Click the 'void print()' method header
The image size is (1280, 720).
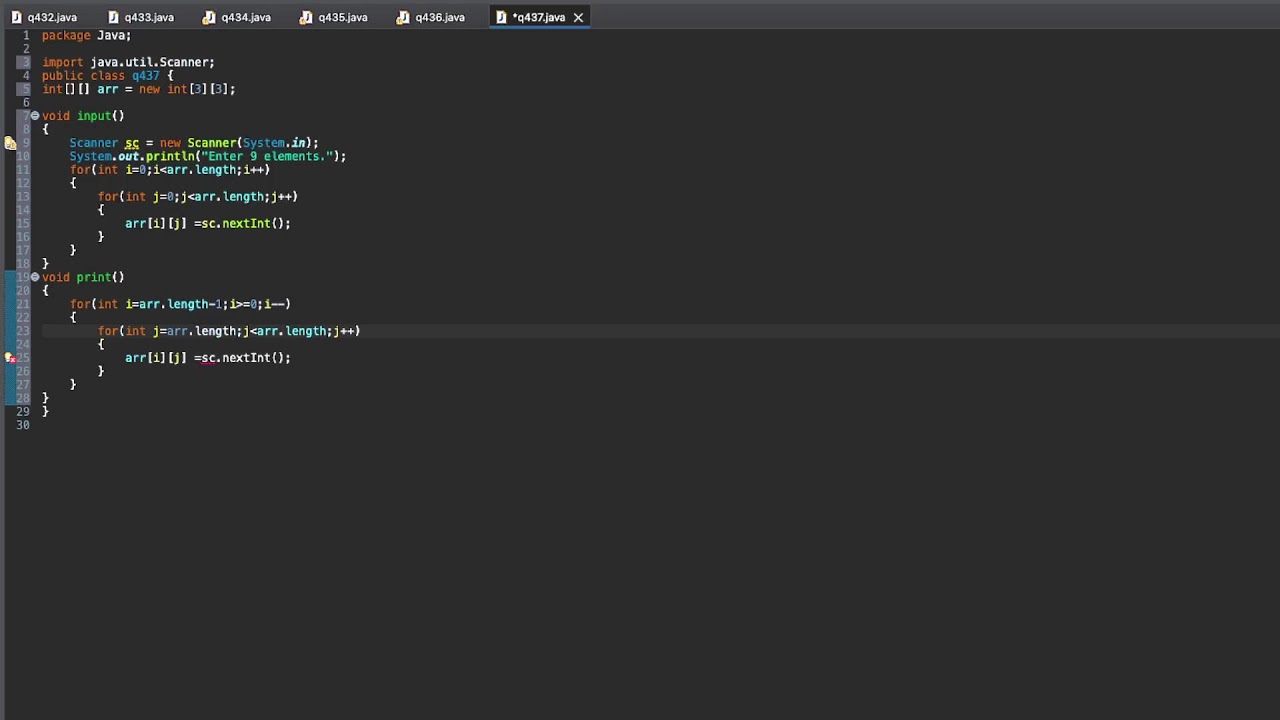[x=83, y=277]
